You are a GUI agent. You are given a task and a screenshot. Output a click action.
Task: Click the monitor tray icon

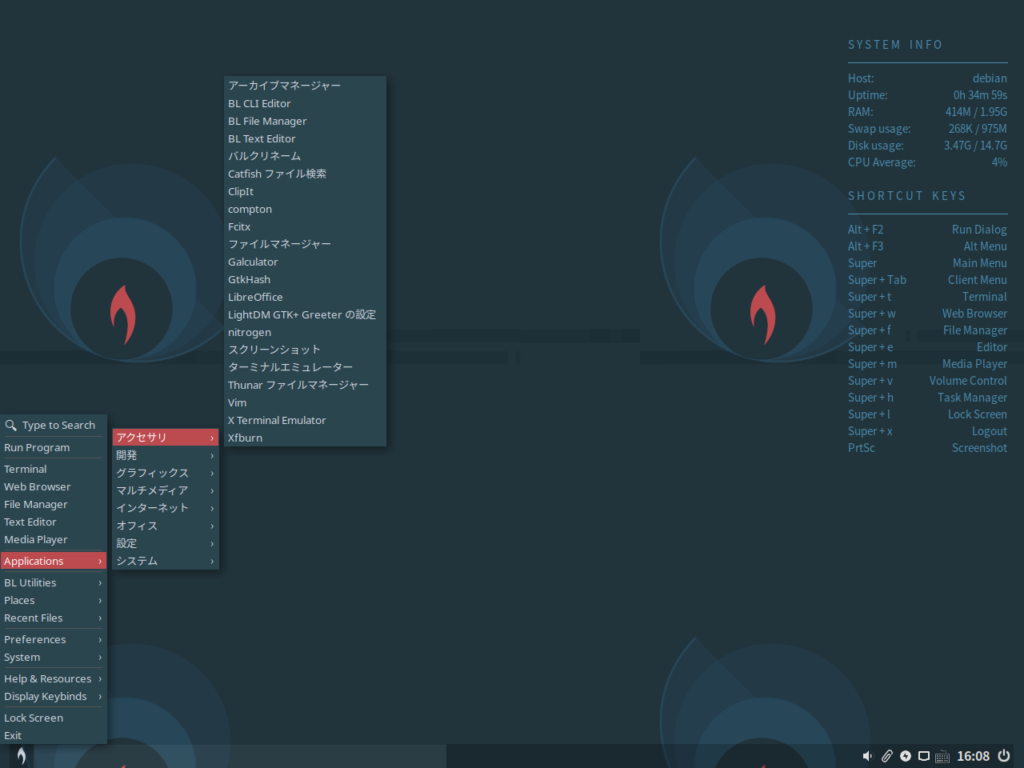pos(923,756)
